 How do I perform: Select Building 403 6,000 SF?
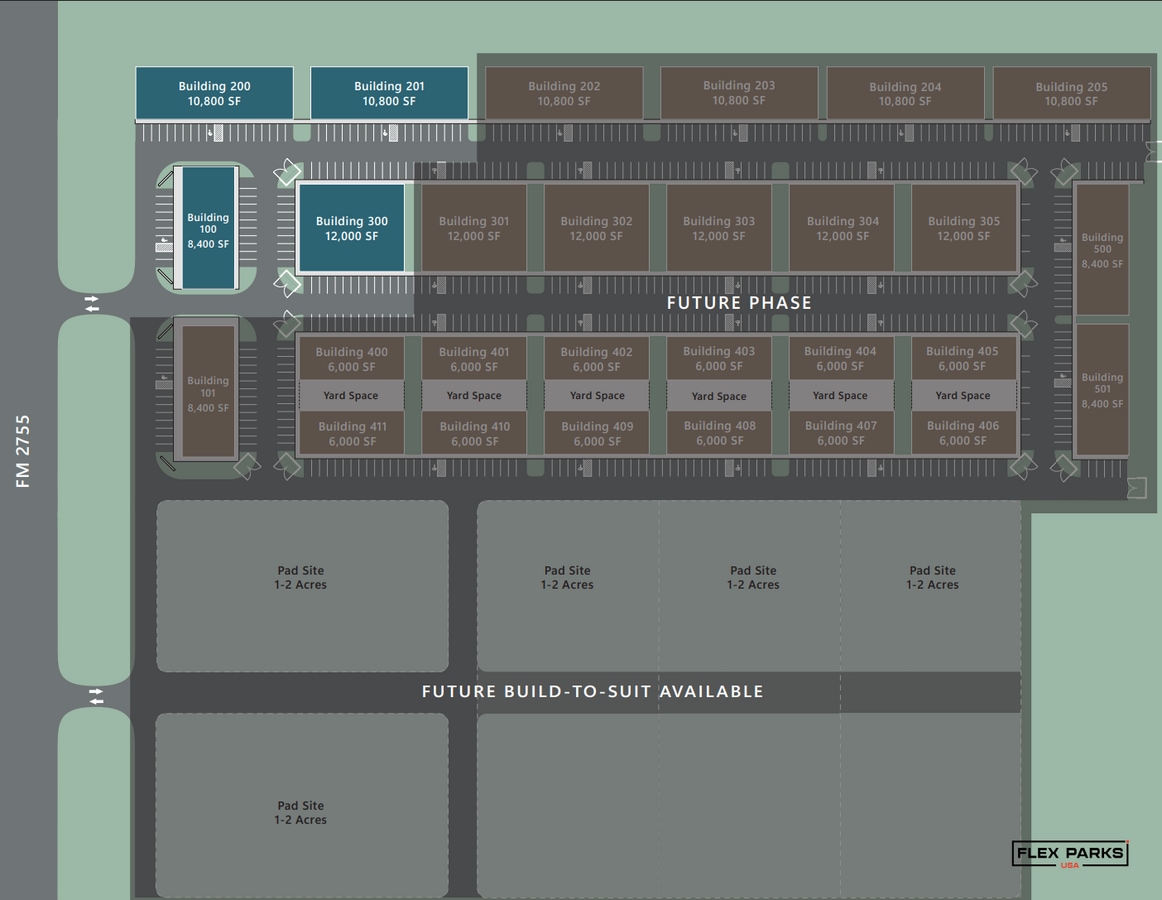(719, 358)
